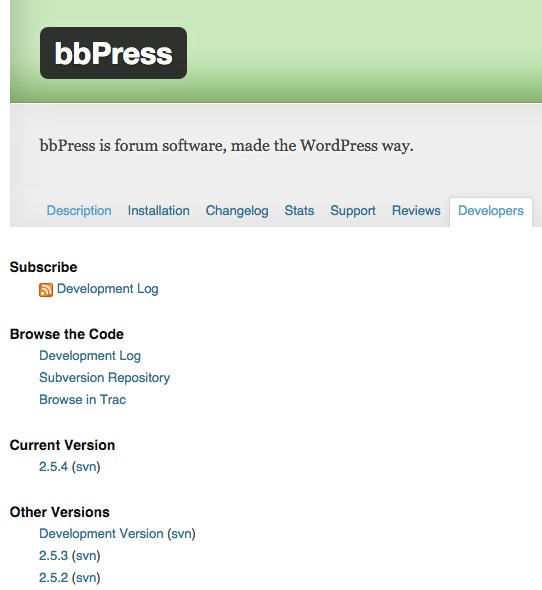The image size is (542, 590).
Task: Click the bbPress logo banner
Action: 113,53
